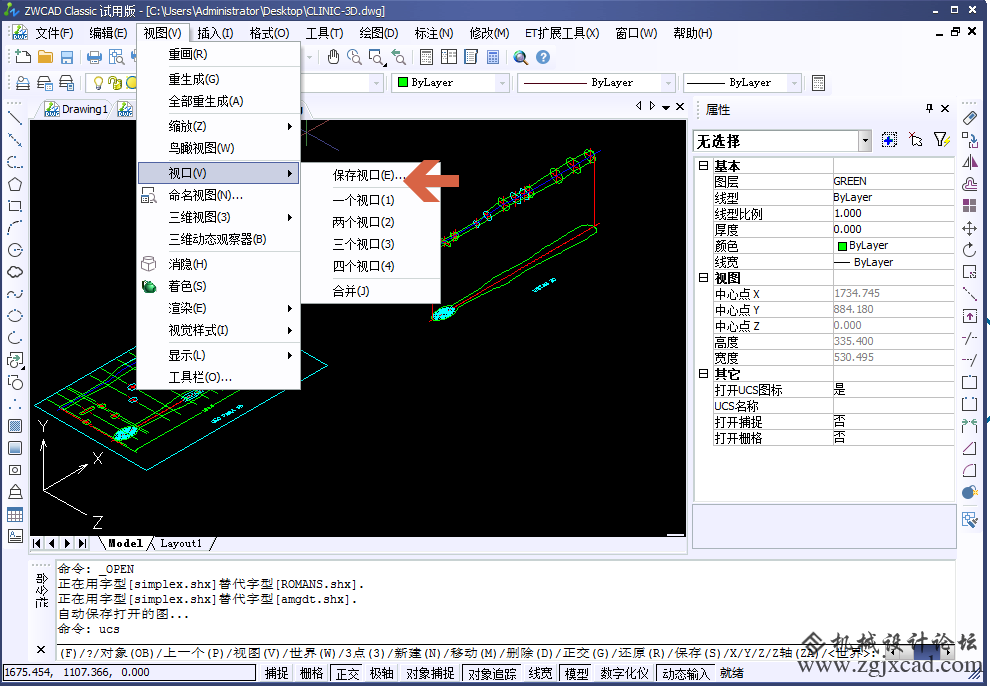Save drawing with the floppy disk icon
The width and height of the screenshot is (990, 686).
coord(67,57)
